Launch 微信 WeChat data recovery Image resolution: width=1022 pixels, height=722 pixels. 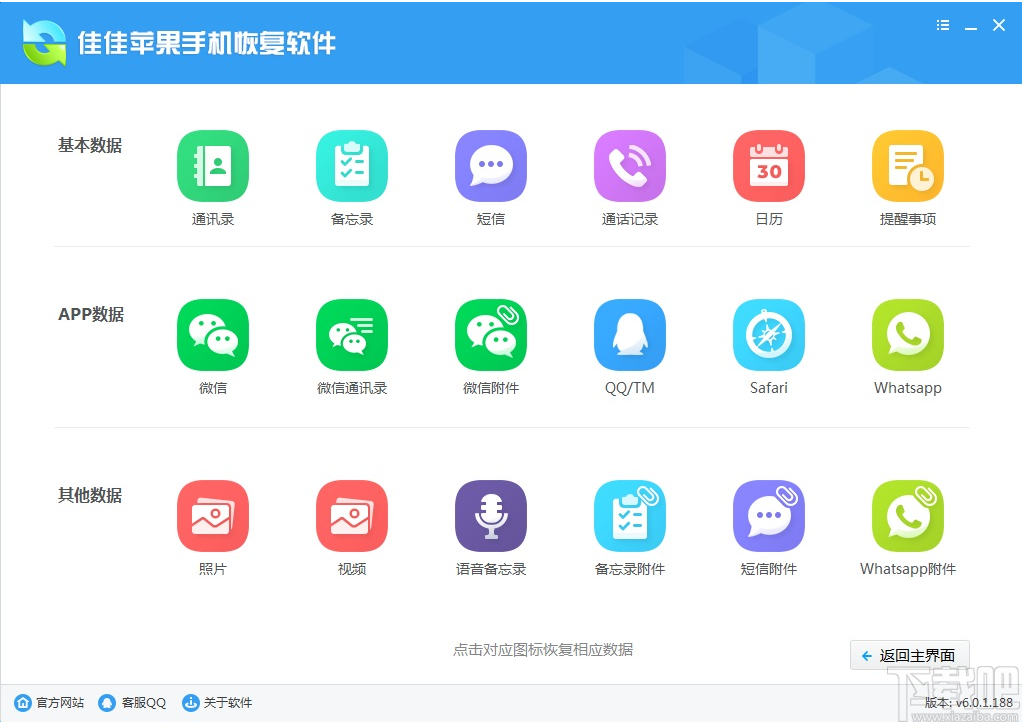212,335
